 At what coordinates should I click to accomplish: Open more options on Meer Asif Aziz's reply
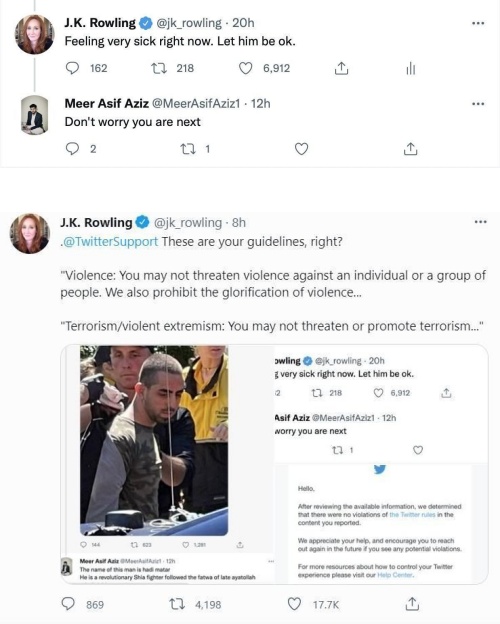click(x=478, y=104)
